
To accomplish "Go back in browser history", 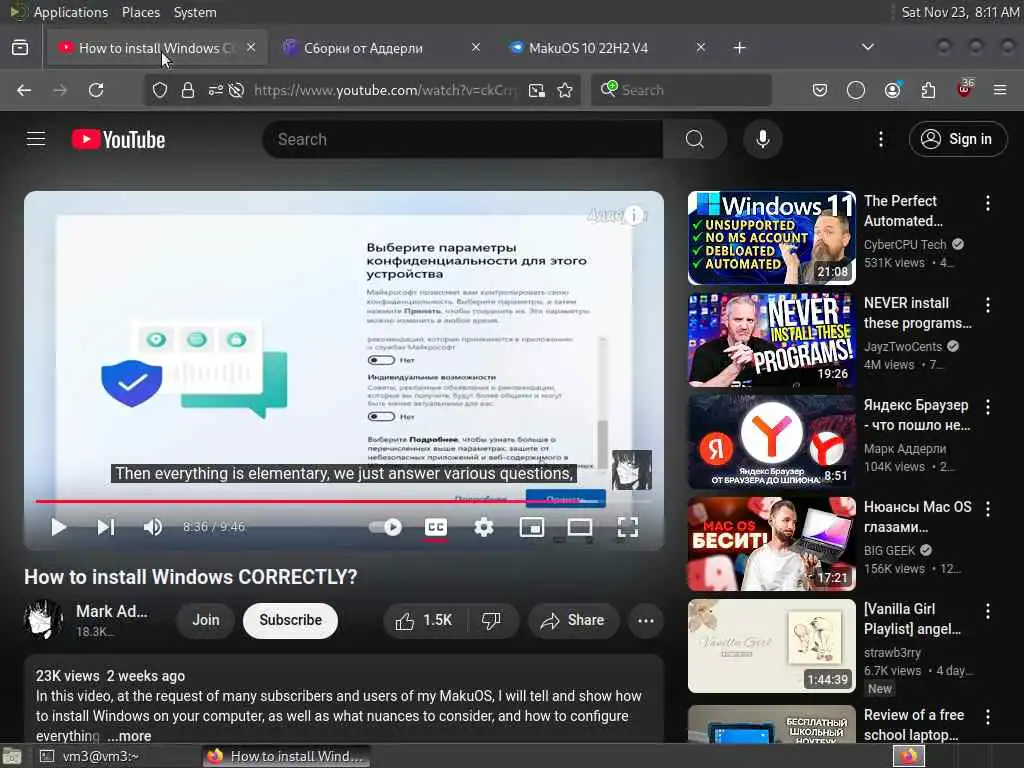I will [24, 90].
